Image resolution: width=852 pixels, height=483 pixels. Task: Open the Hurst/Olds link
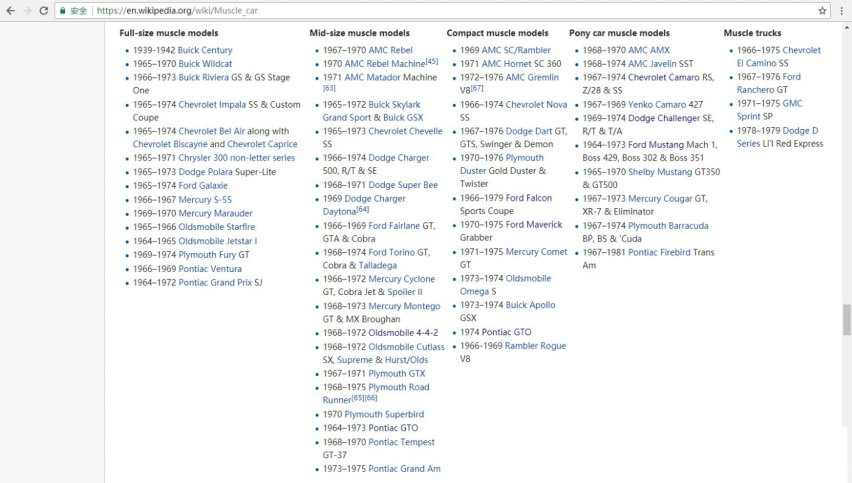[x=406, y=360]
